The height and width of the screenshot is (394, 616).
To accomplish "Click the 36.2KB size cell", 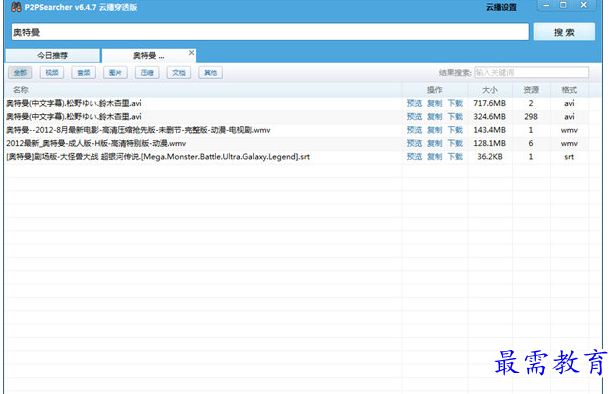I will [490, 157].
